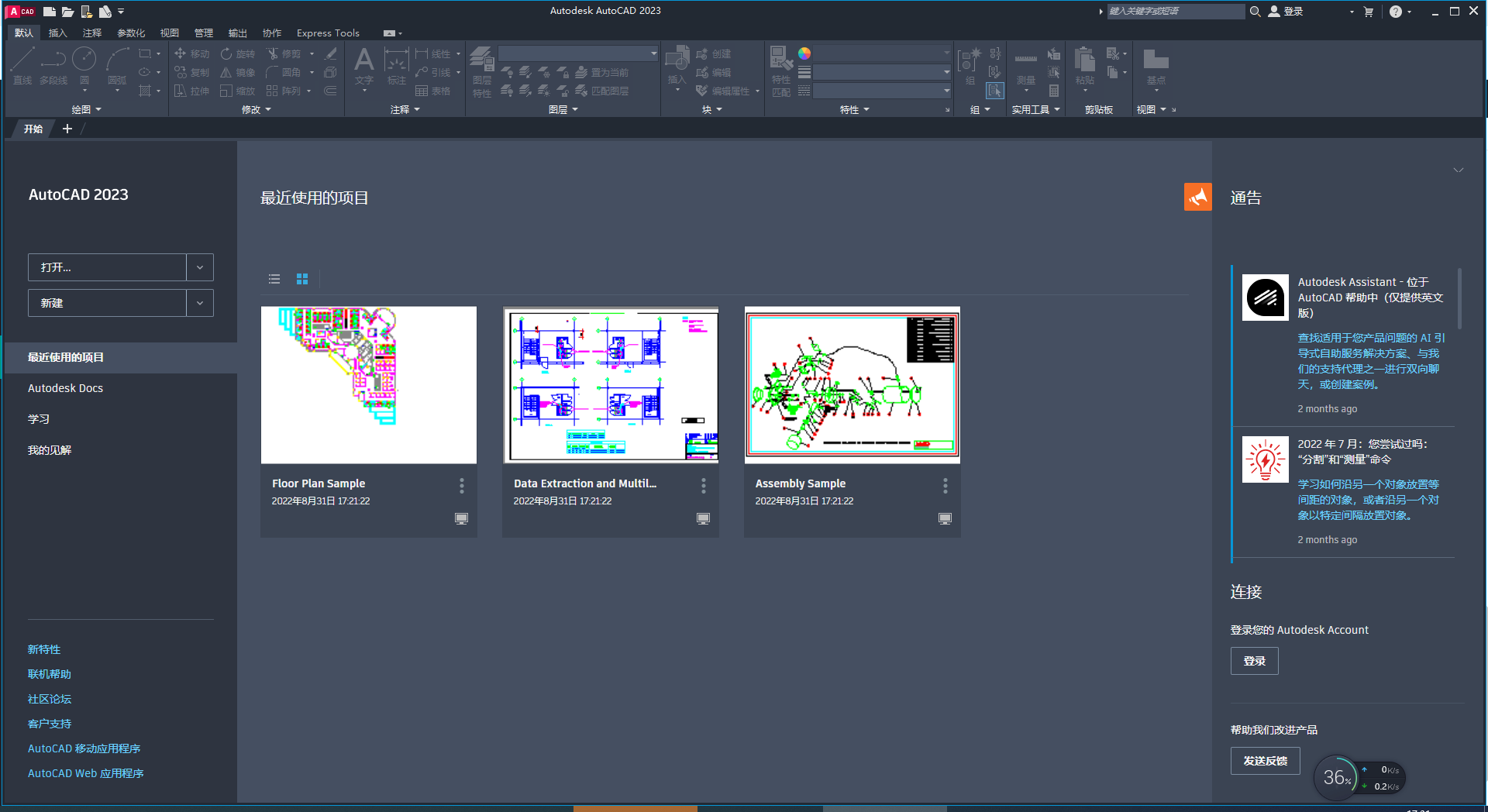Select the 开始 start tab
The width and height of the screenshot is (1488, 812).
coord(33,129)
